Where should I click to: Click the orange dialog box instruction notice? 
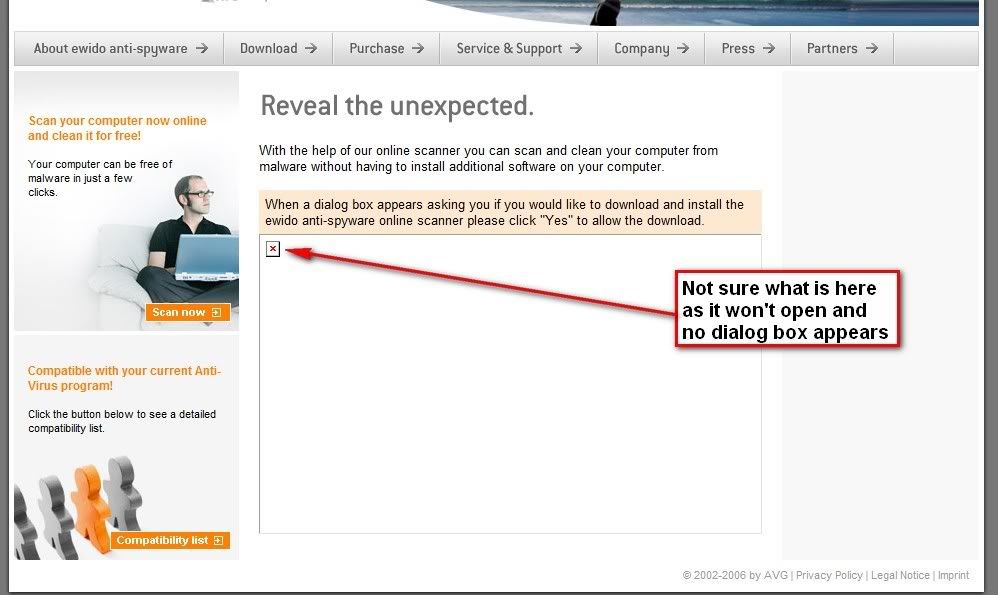(510, 212)
